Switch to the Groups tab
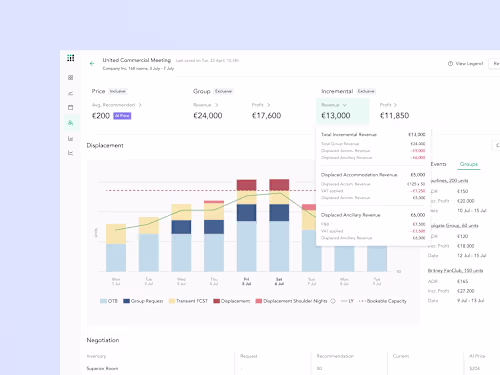Screen dimensions: 500x375 click(469, 164)
